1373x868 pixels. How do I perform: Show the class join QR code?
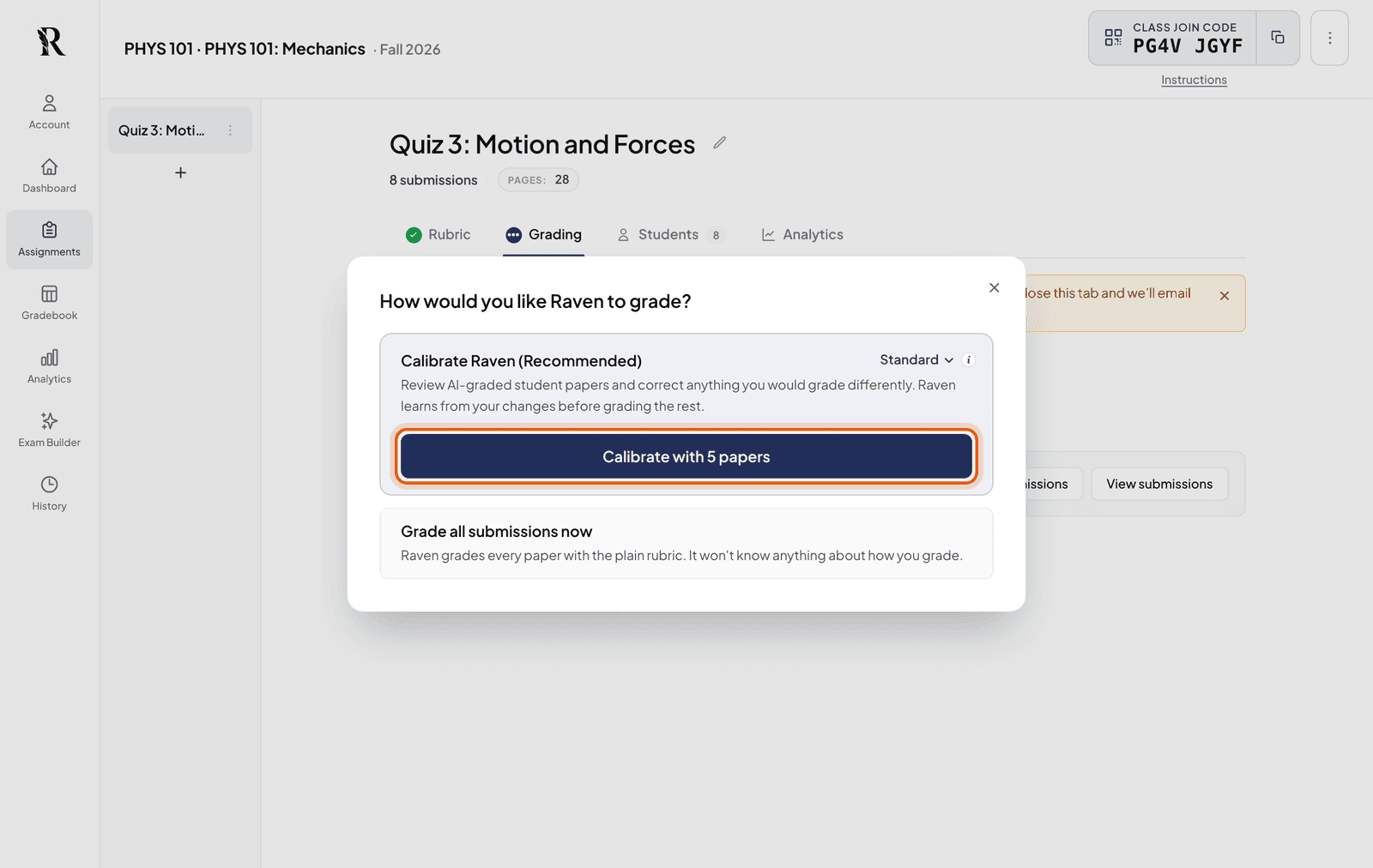tap(1113, 38)
